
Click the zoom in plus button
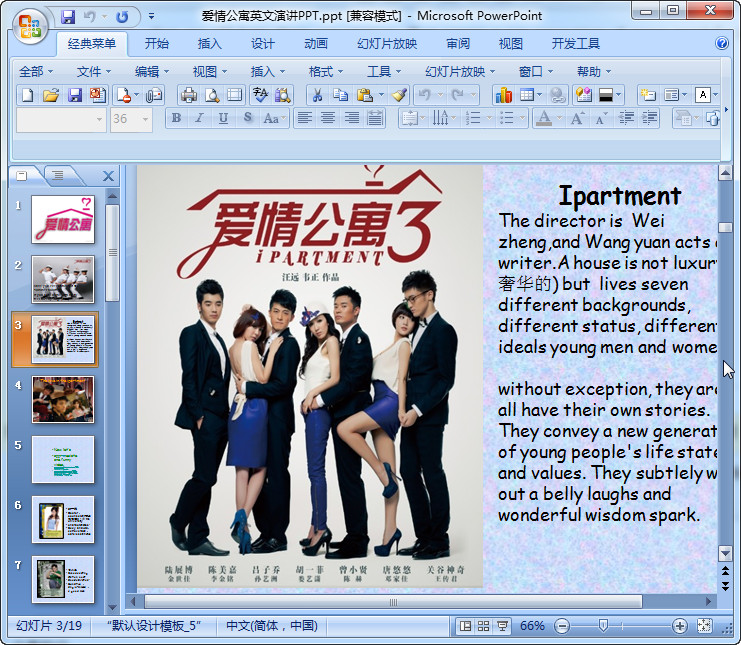(680, 626)
